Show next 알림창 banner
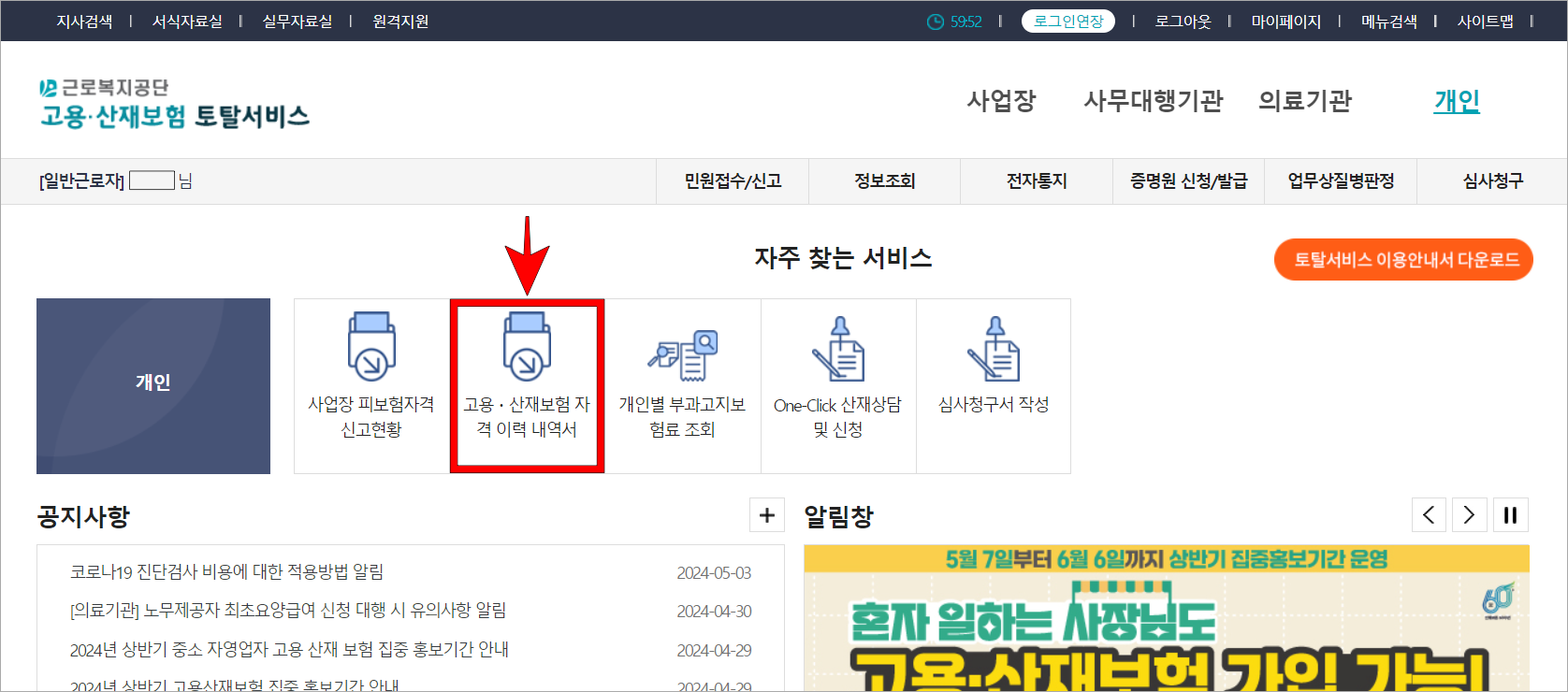 [x=1470, y=515]
